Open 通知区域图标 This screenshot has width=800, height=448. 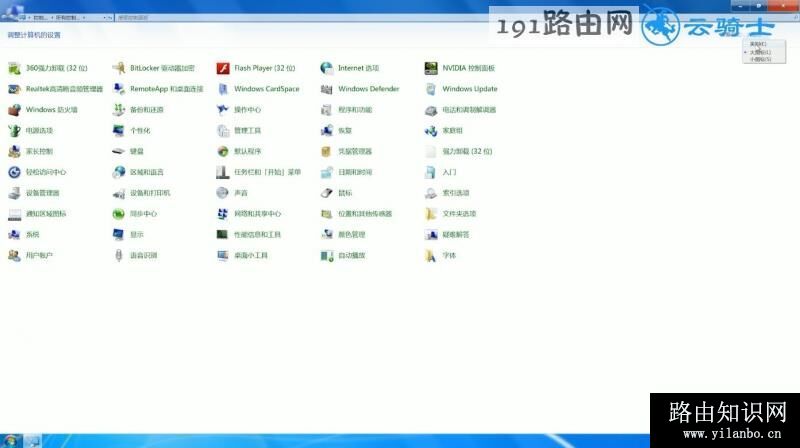(x=37, y=214)
